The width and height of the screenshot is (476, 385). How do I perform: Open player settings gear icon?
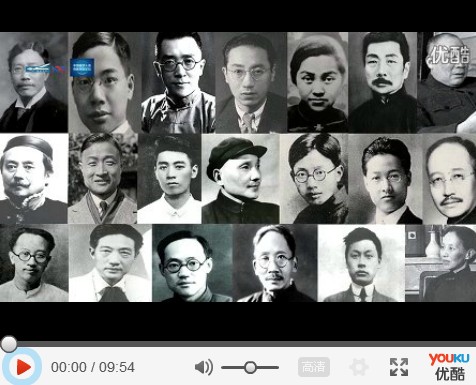click(x=359, y=367)
